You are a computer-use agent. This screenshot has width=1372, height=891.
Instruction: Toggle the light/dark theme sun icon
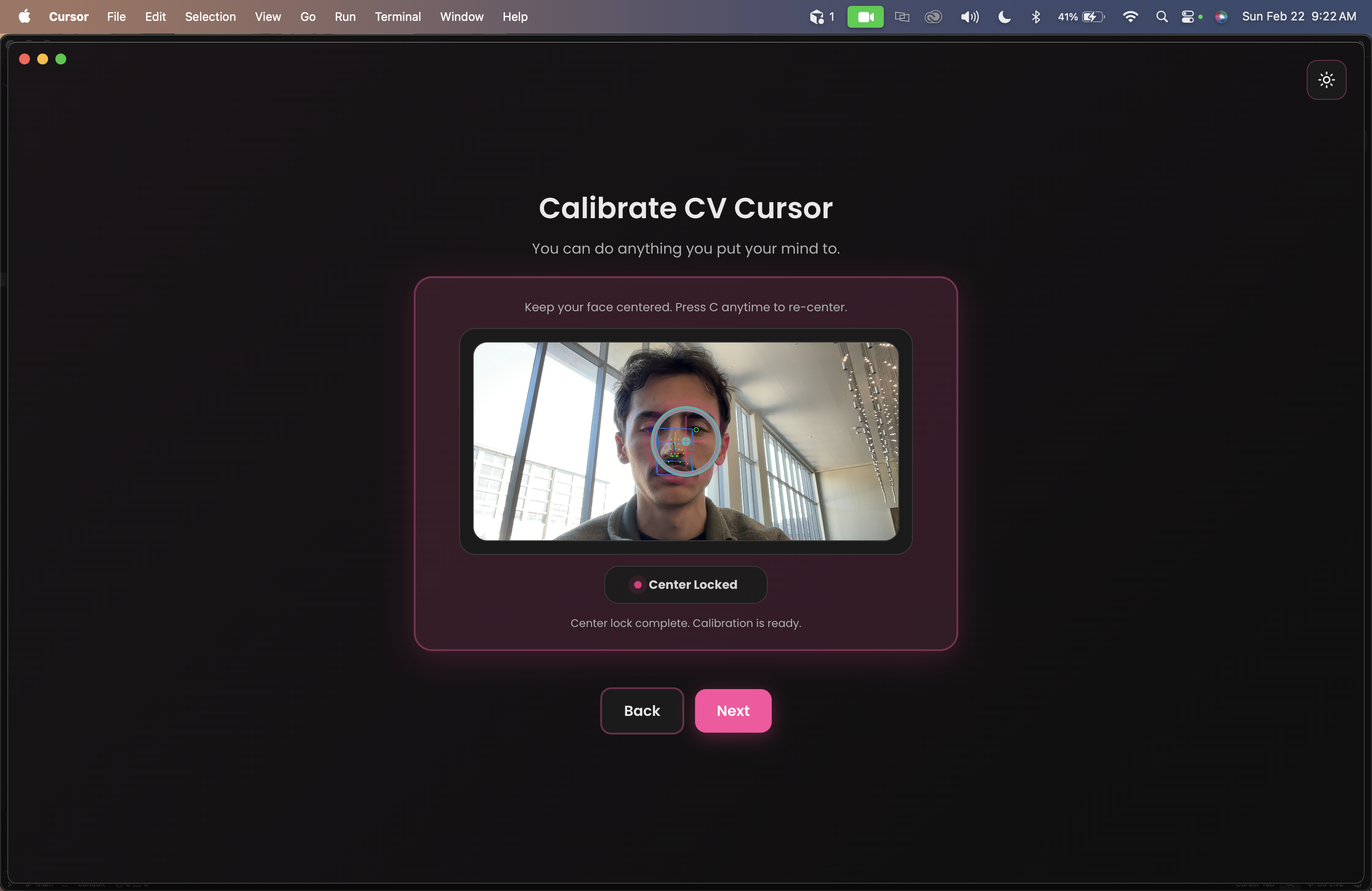tap(1326, 79)
